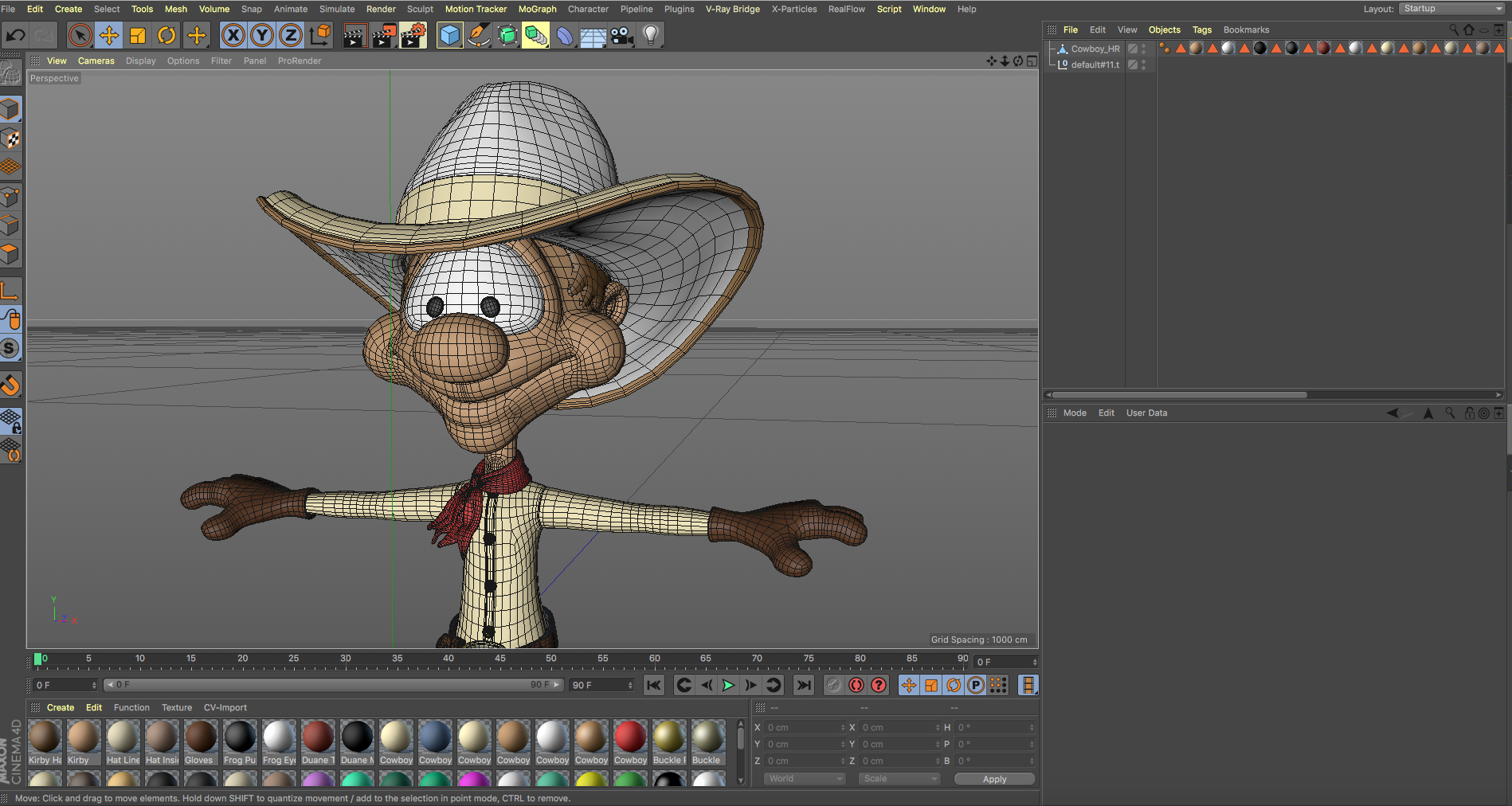This screenshot has height=806, width=1512.
Task: Toggle coordinate system icon
Action: [320, 35]
